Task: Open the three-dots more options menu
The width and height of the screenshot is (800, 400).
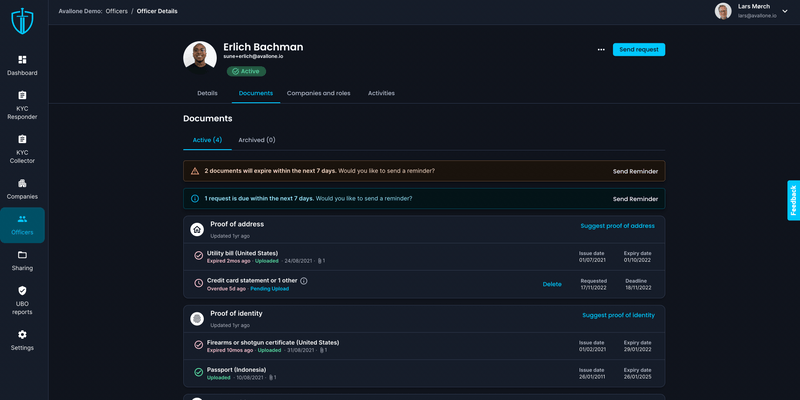Action: click(601, 49)
